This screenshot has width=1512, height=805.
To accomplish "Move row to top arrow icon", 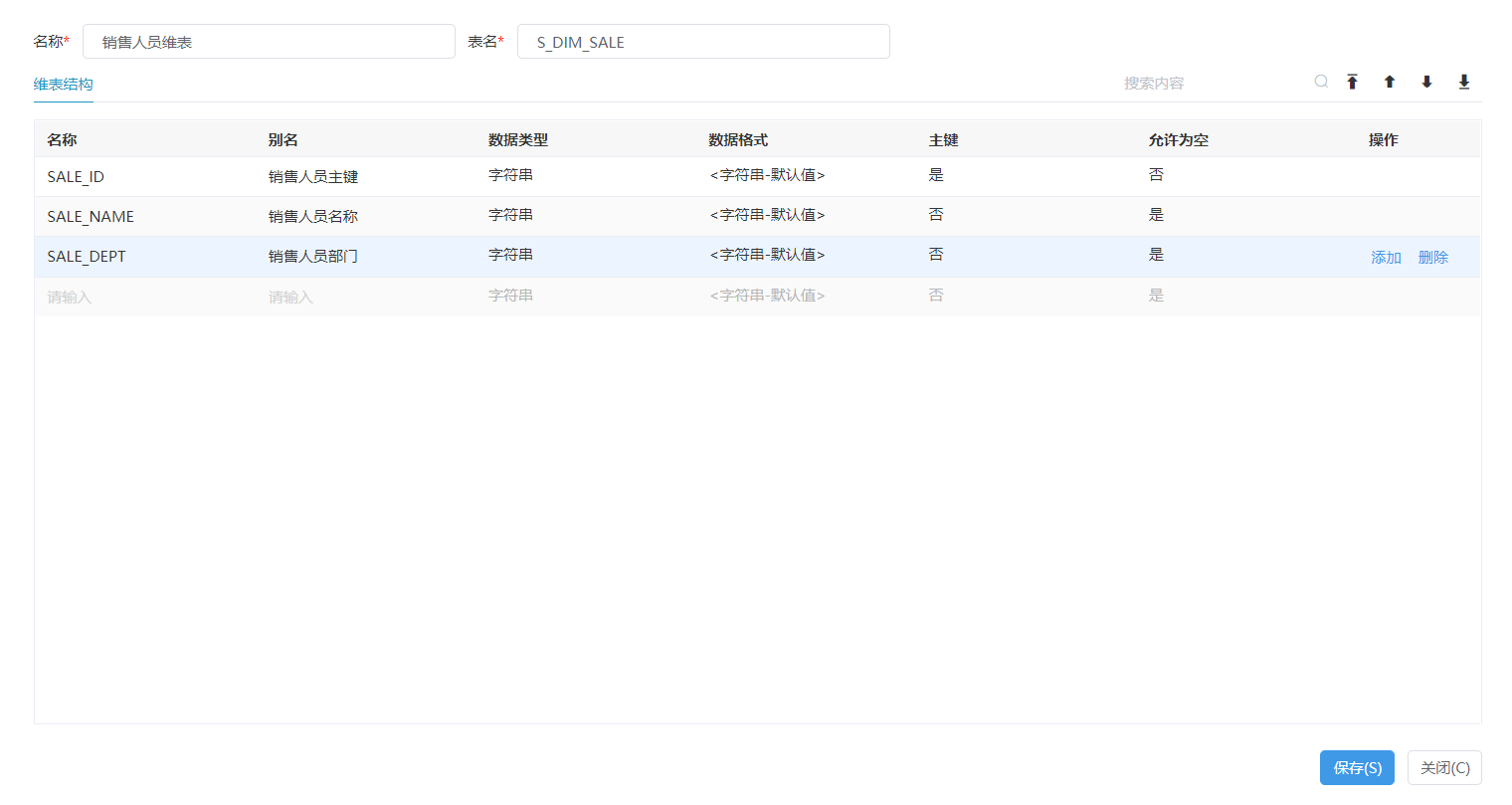I will tap(1353, 82).
